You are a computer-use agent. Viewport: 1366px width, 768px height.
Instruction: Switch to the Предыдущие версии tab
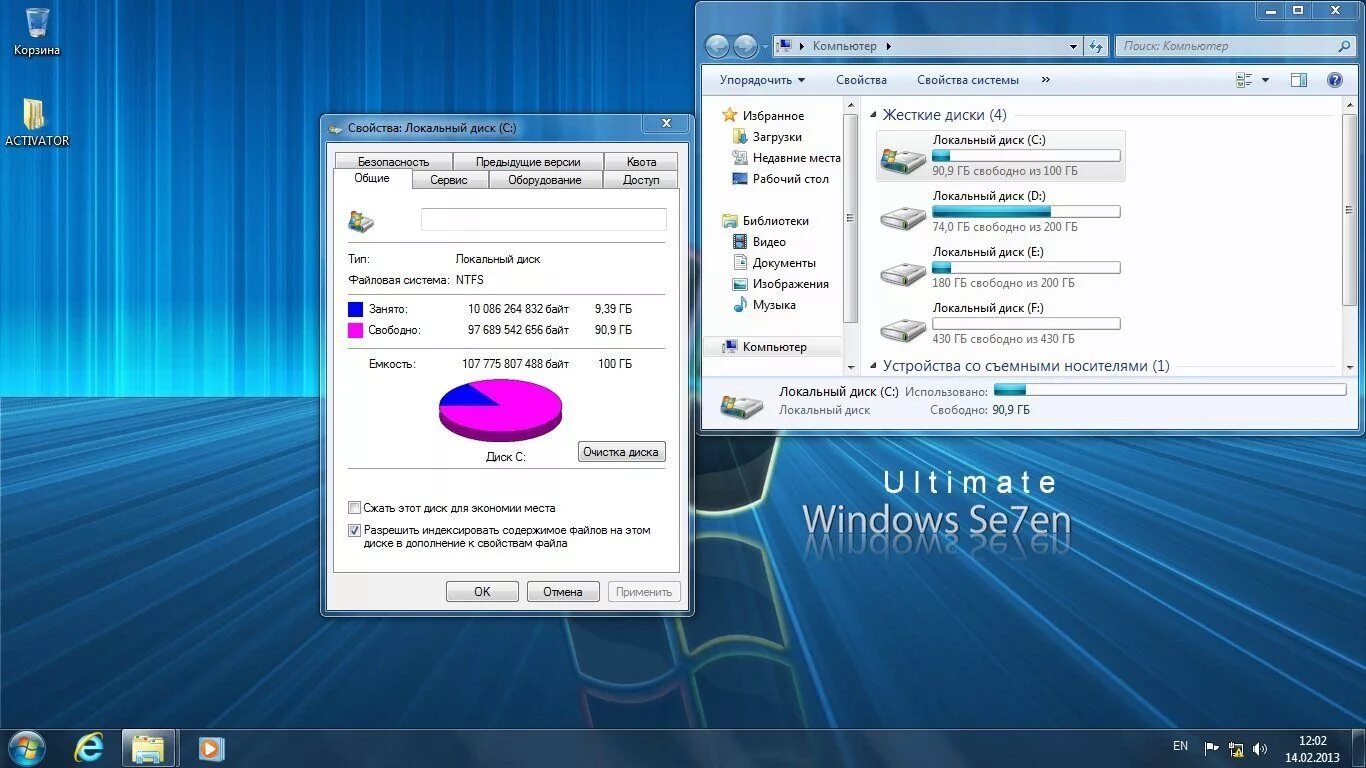pos(528,161)
